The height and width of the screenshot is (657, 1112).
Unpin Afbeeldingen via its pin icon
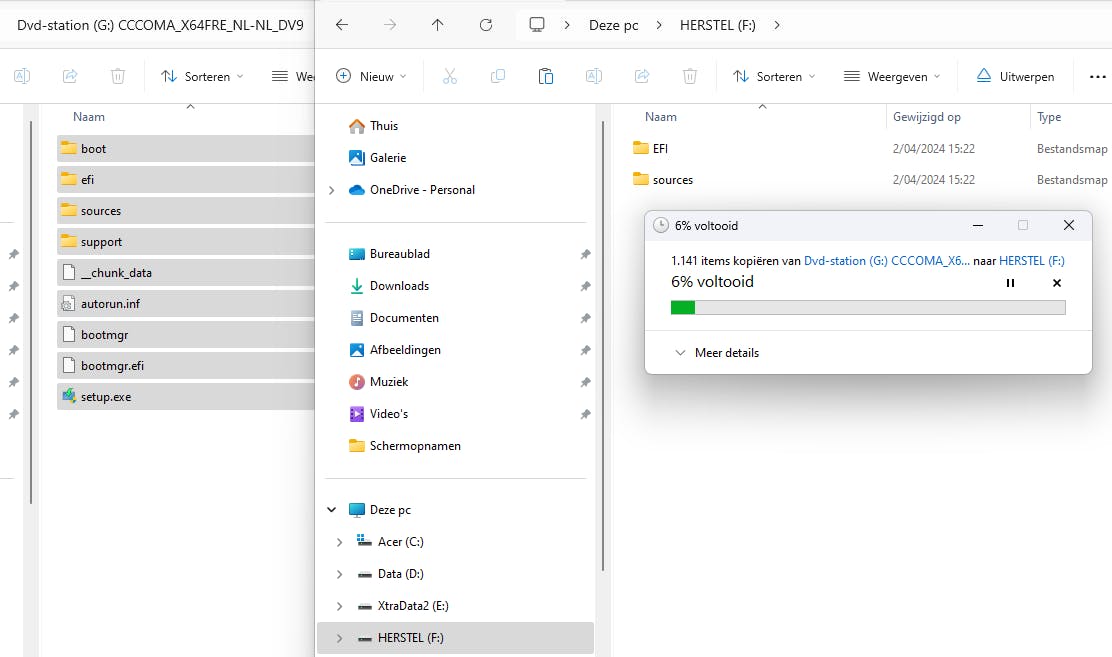click(x=585, y=350)
